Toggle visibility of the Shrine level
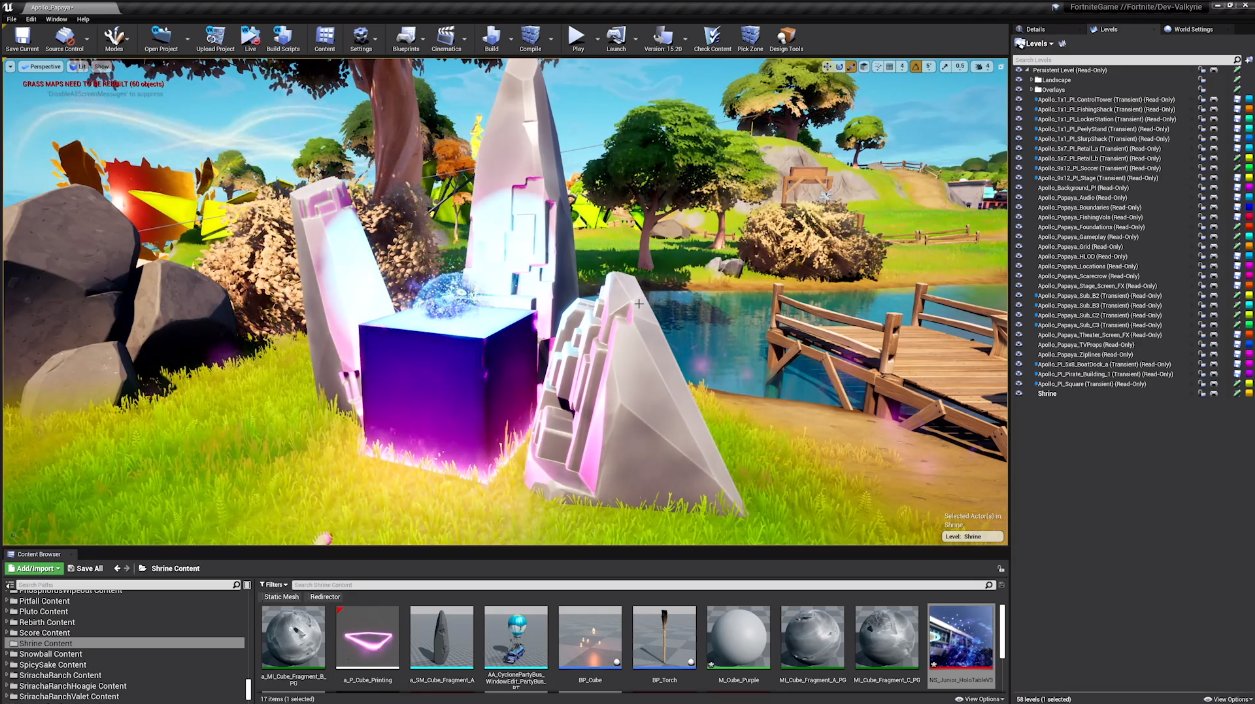 [1019, 393]
